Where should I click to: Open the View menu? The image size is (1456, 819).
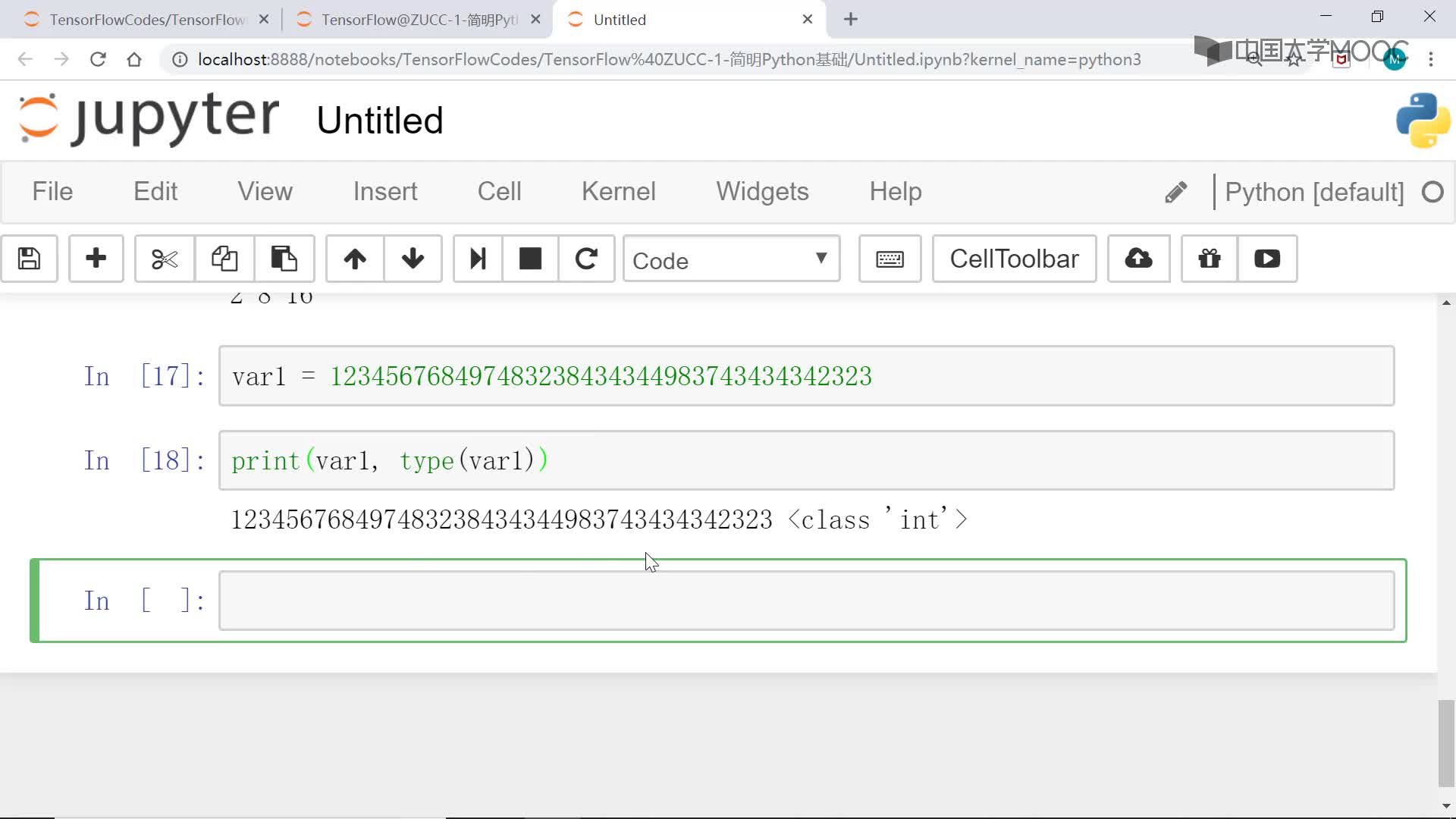click(x=265, y=191)
